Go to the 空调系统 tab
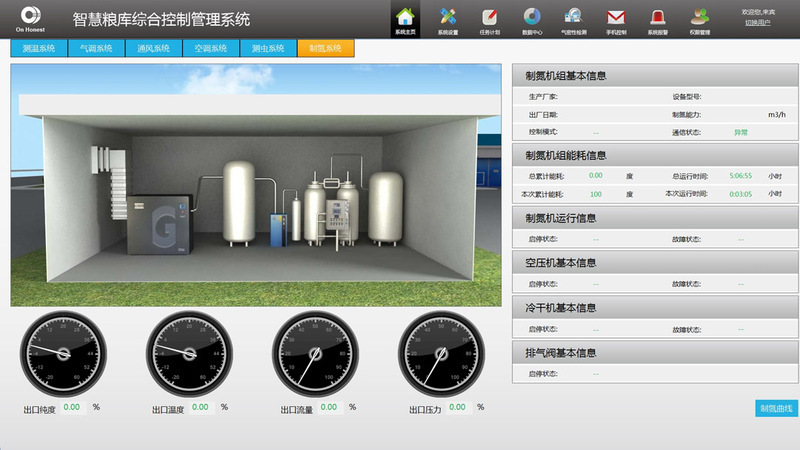The image size is (800, 450). (210, 48)
